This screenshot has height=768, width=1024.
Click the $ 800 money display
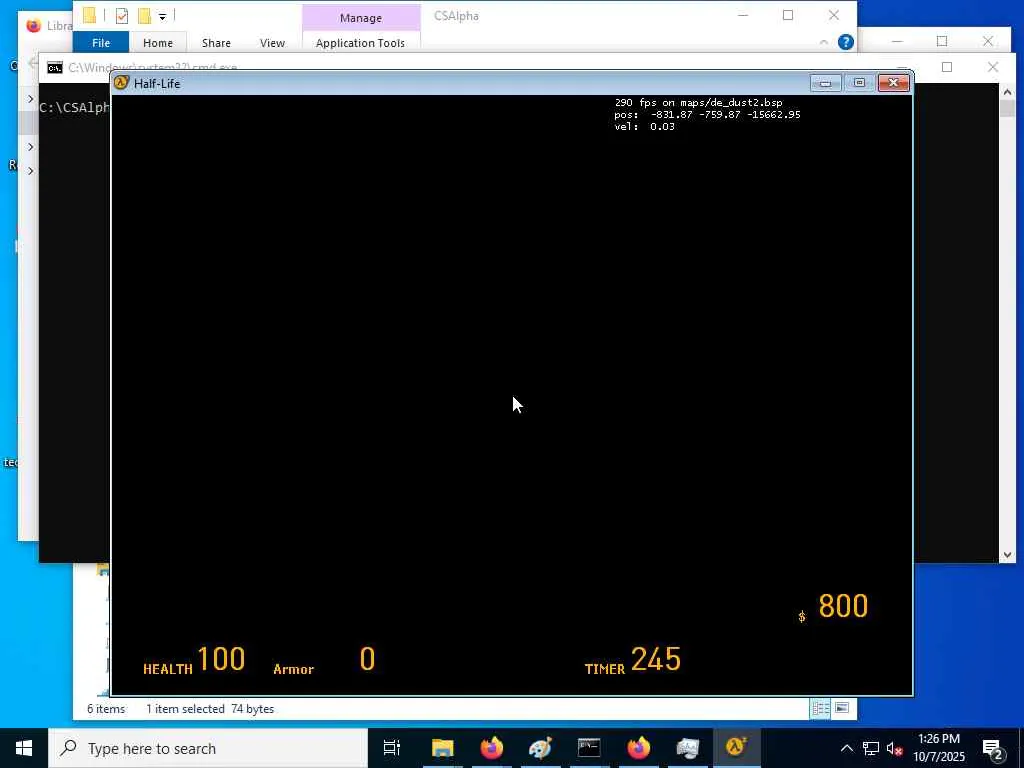(x=833, y=607)
